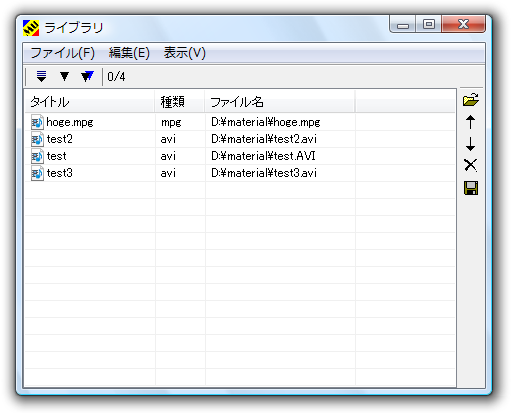Delete item using the X icon
Screen dimensions: 511x413
click(470, 165)
